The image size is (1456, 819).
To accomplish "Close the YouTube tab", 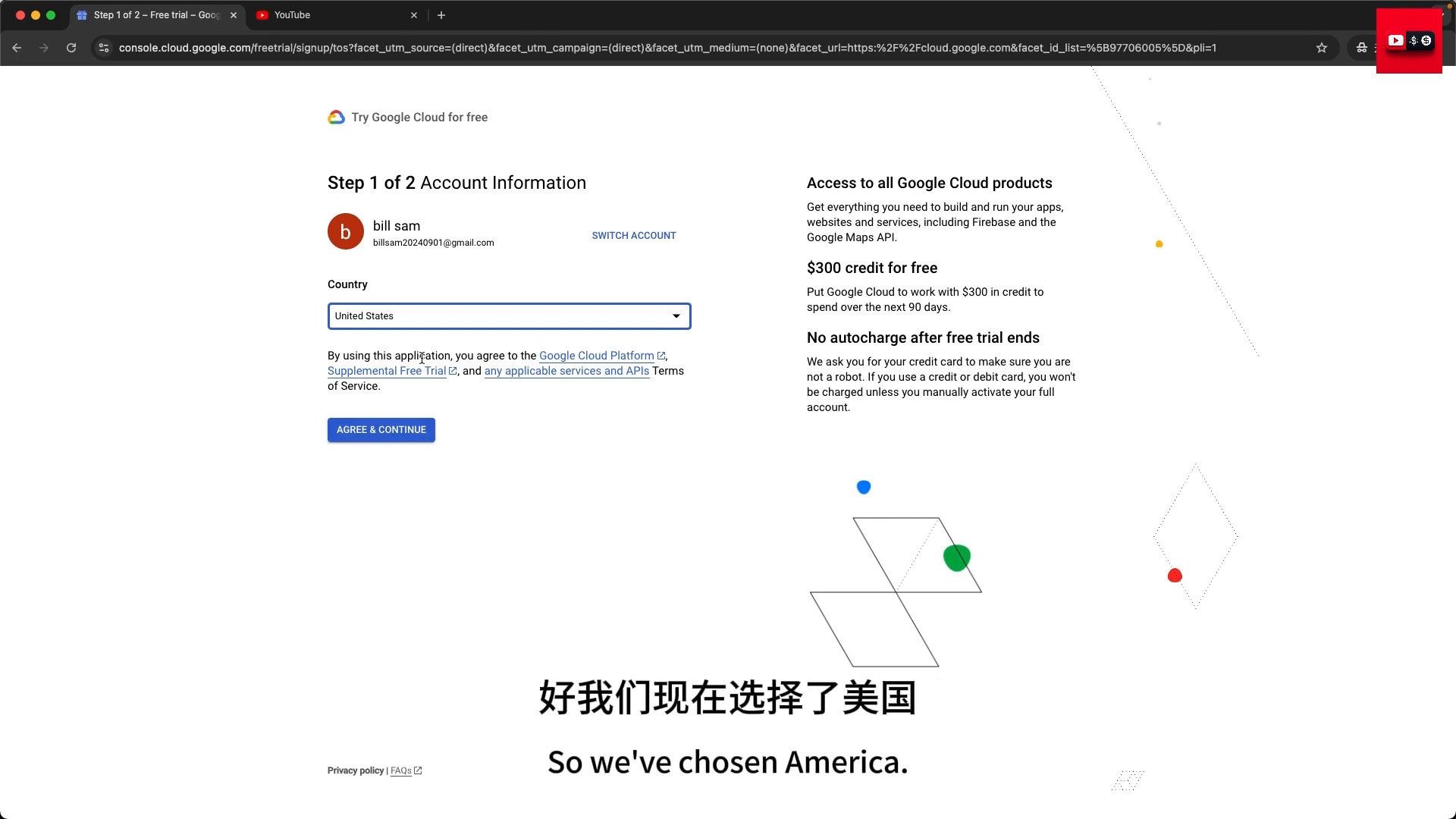I will tap(414, 15).
